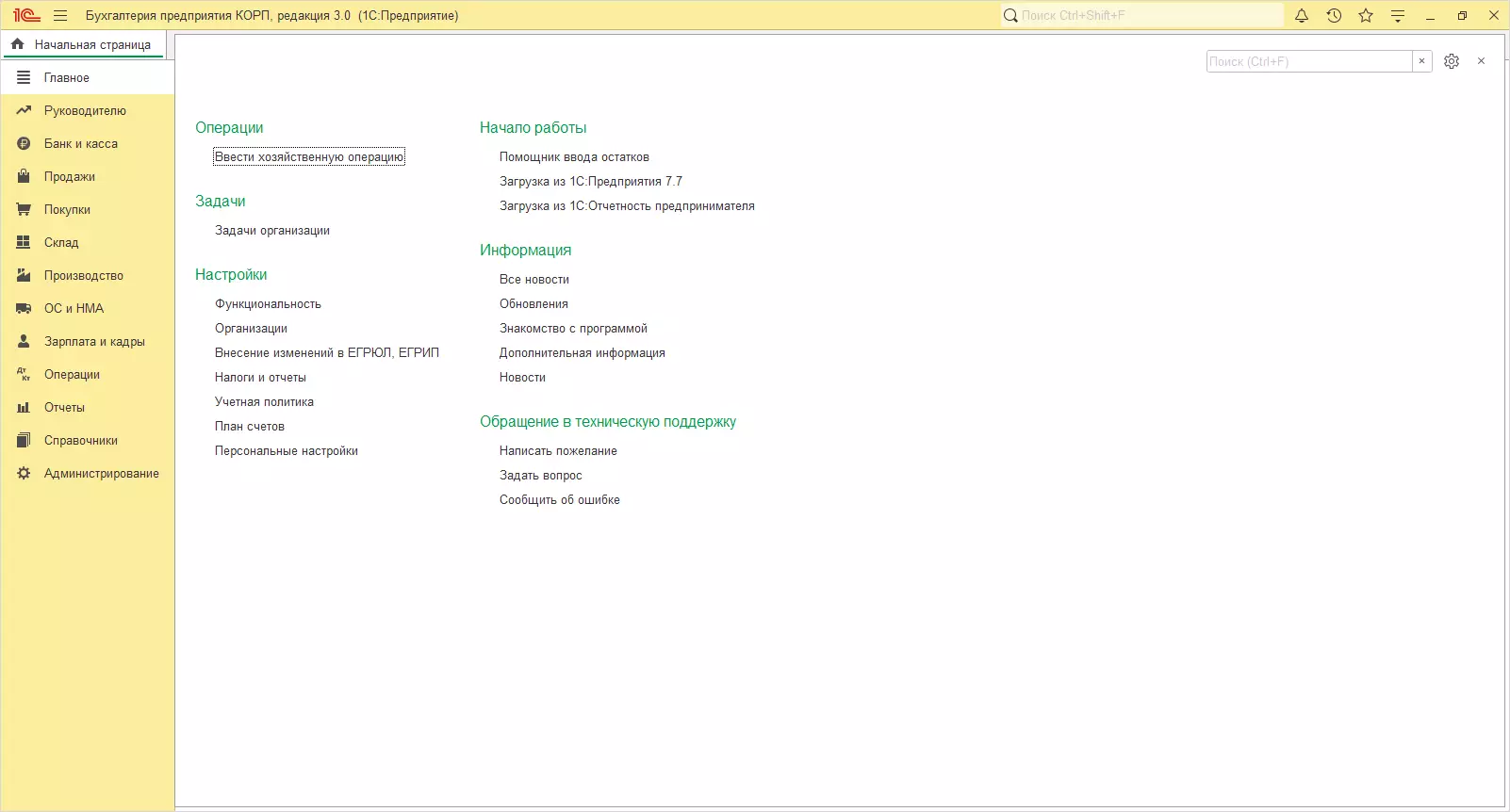Open Обновления link

click(533, 303)
